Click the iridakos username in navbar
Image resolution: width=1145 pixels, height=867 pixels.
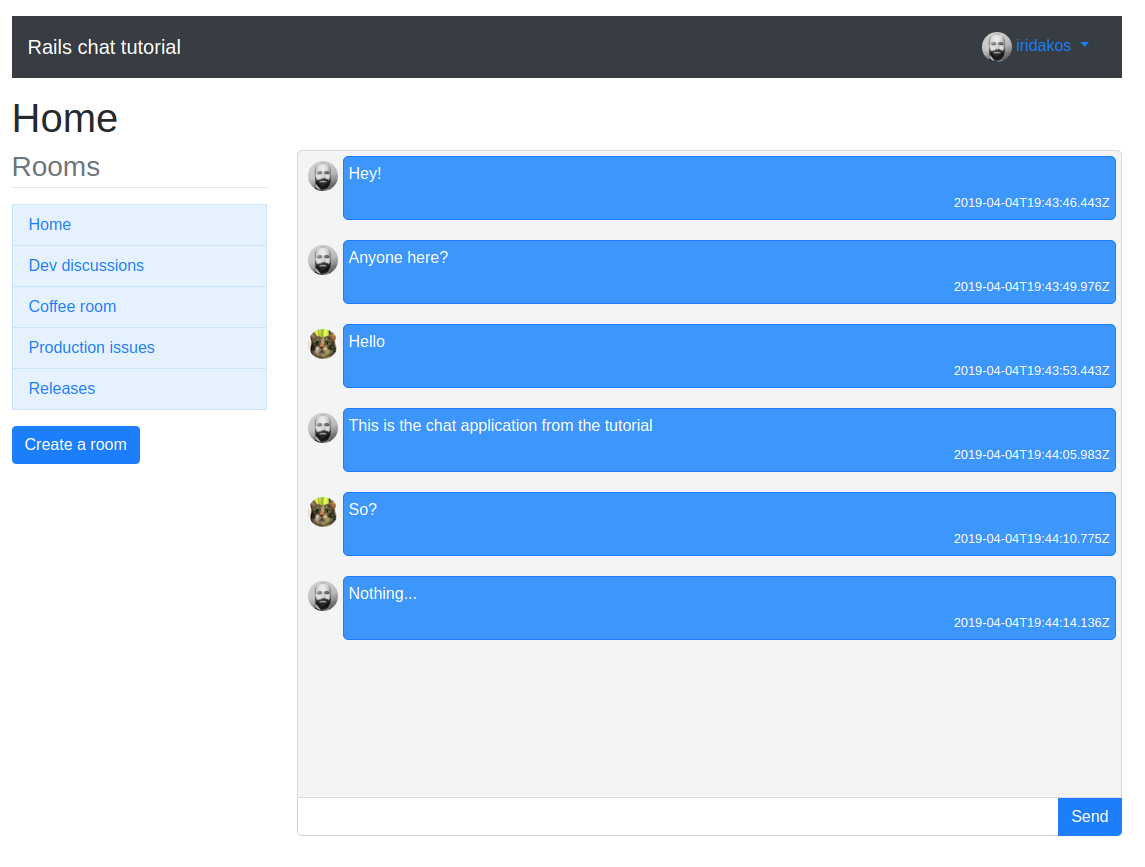[1043, 46]
